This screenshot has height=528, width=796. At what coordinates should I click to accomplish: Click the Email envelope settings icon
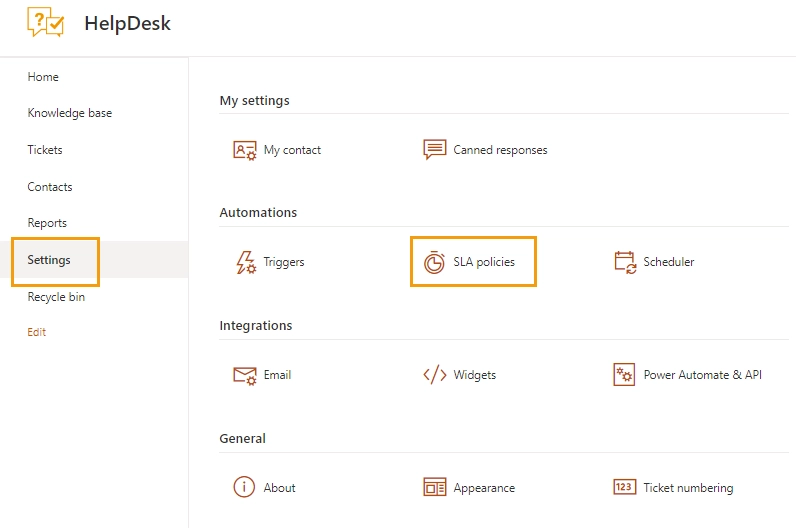pos(245,376)
